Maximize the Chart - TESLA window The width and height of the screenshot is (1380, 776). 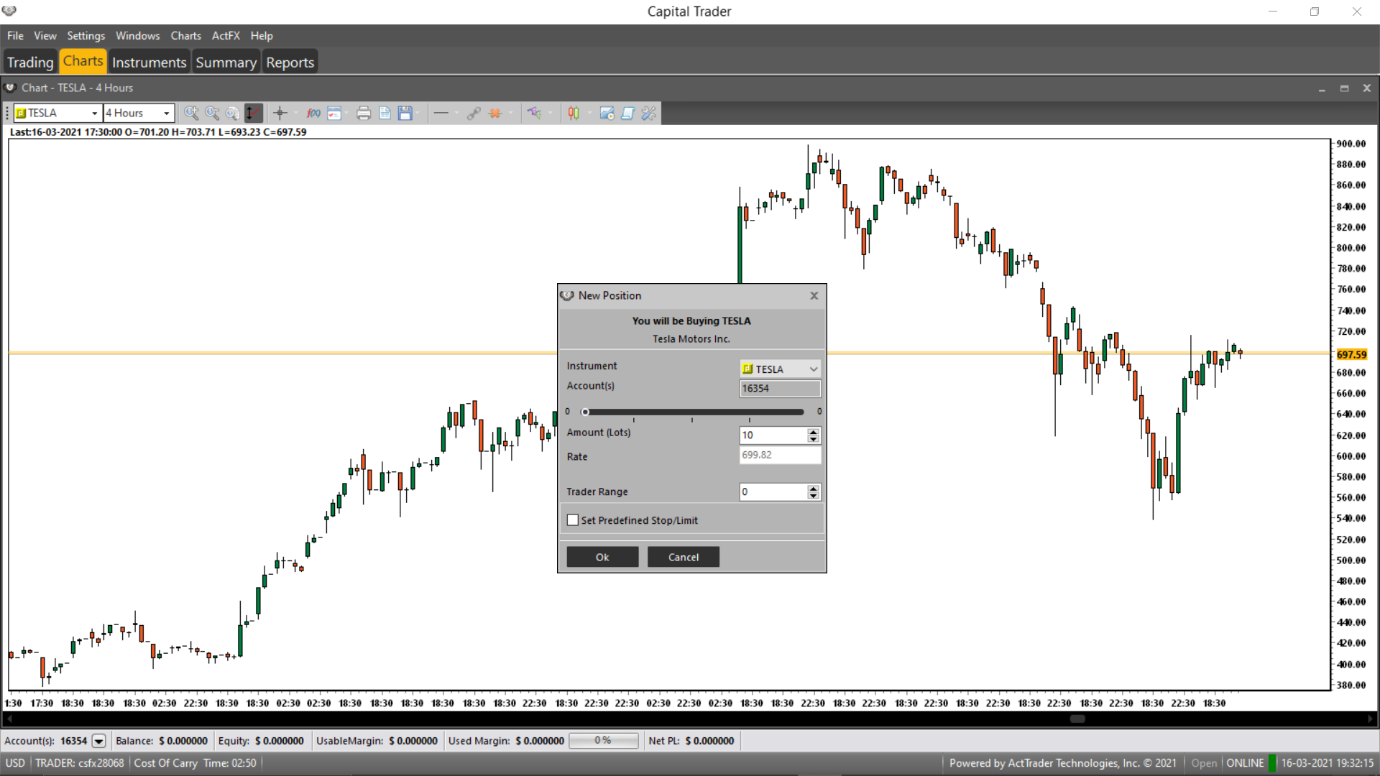[x=1344, y=88]
